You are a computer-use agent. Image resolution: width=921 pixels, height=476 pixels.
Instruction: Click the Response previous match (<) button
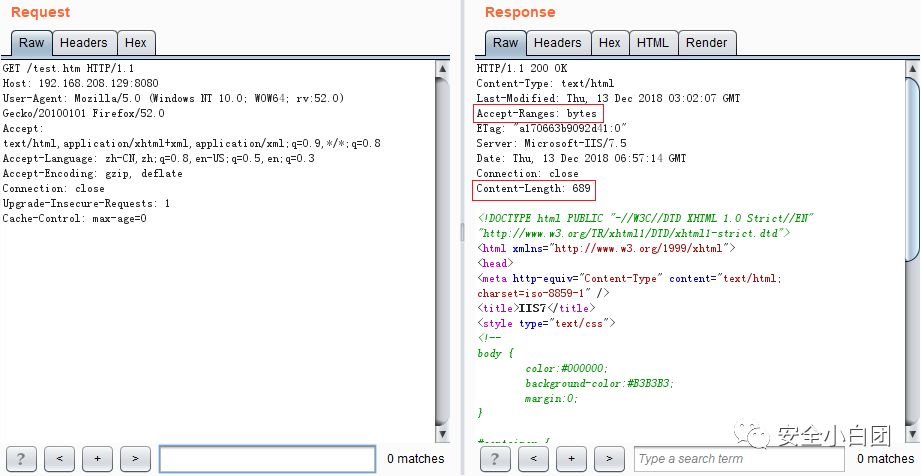pos(533,459)
